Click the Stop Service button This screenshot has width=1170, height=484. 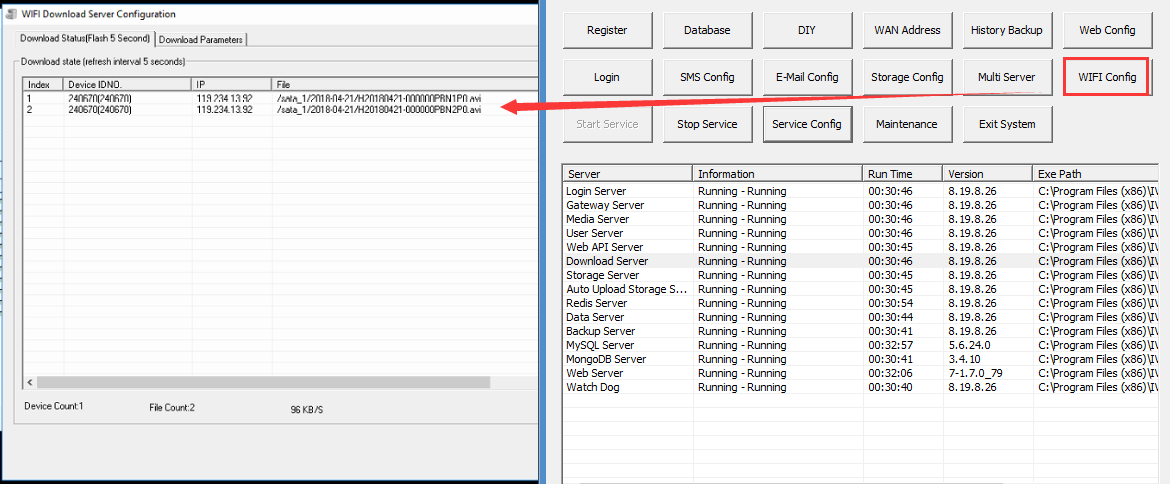707,124
